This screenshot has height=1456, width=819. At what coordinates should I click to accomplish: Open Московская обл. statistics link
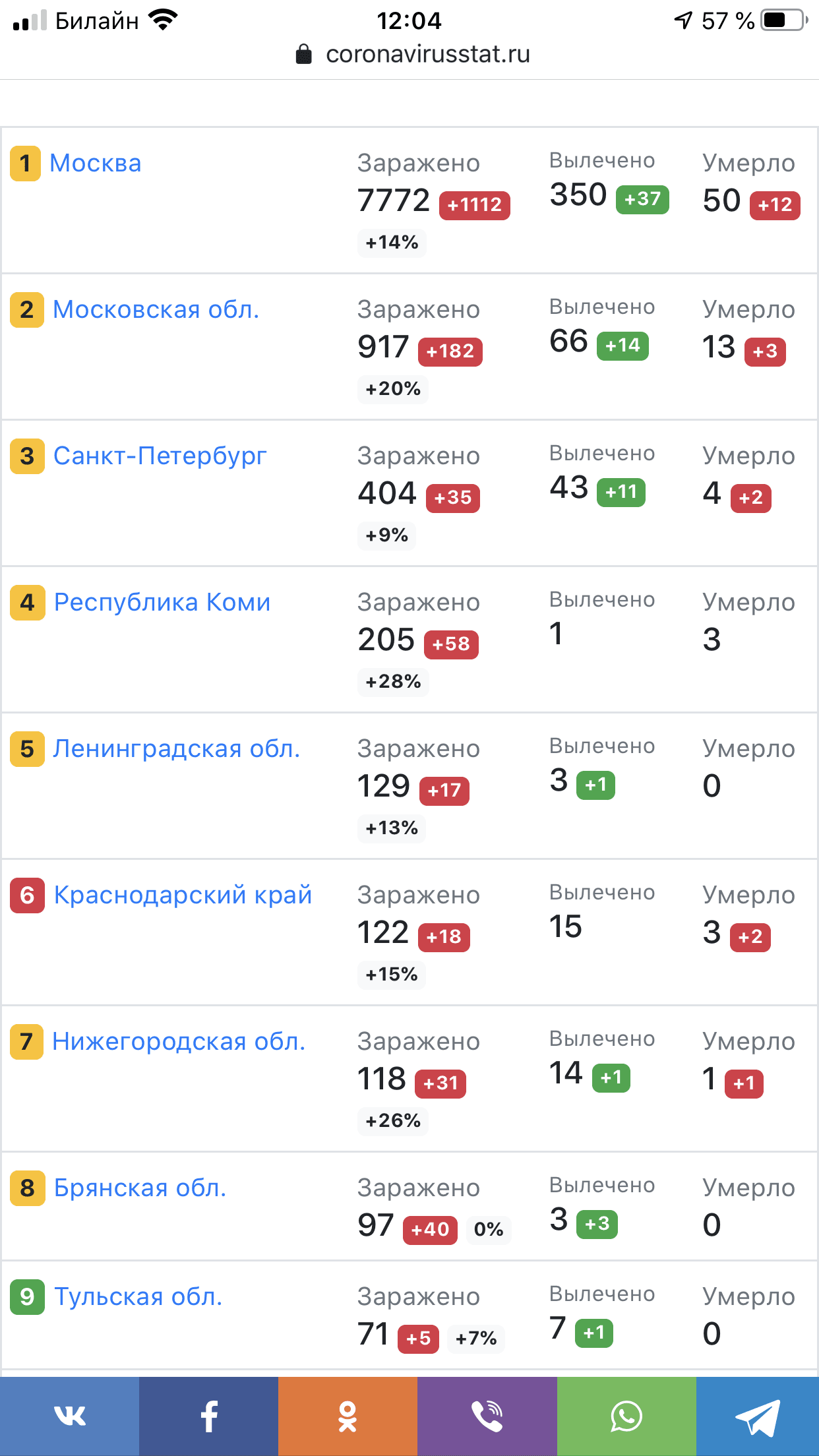click(156, 309)
